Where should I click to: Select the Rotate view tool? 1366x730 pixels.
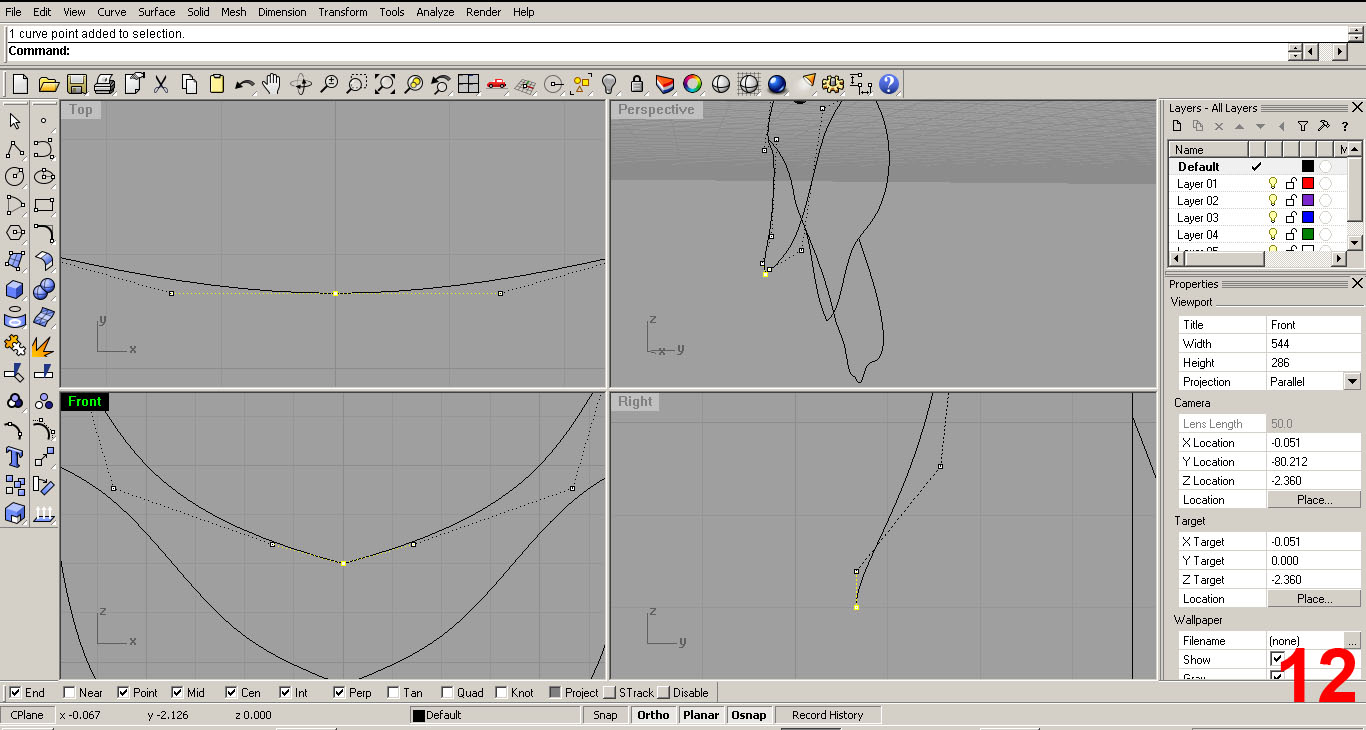300,84
